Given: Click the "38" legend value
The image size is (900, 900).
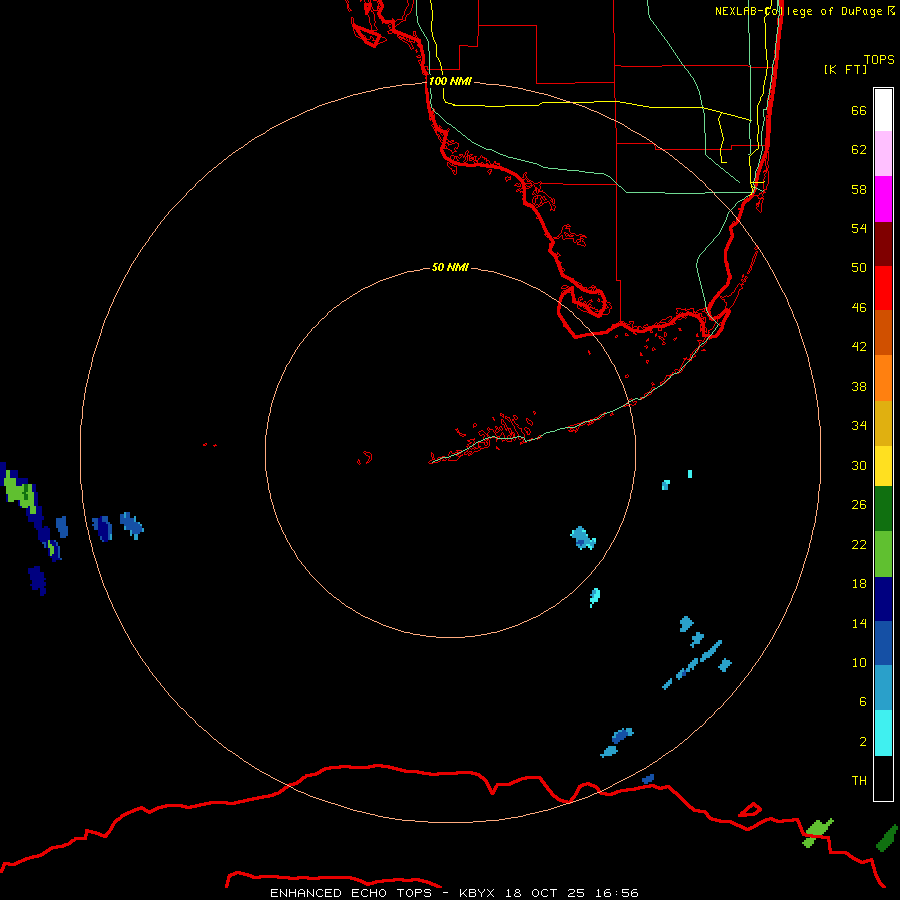Looking at the screenshot, I should point(859,387).
